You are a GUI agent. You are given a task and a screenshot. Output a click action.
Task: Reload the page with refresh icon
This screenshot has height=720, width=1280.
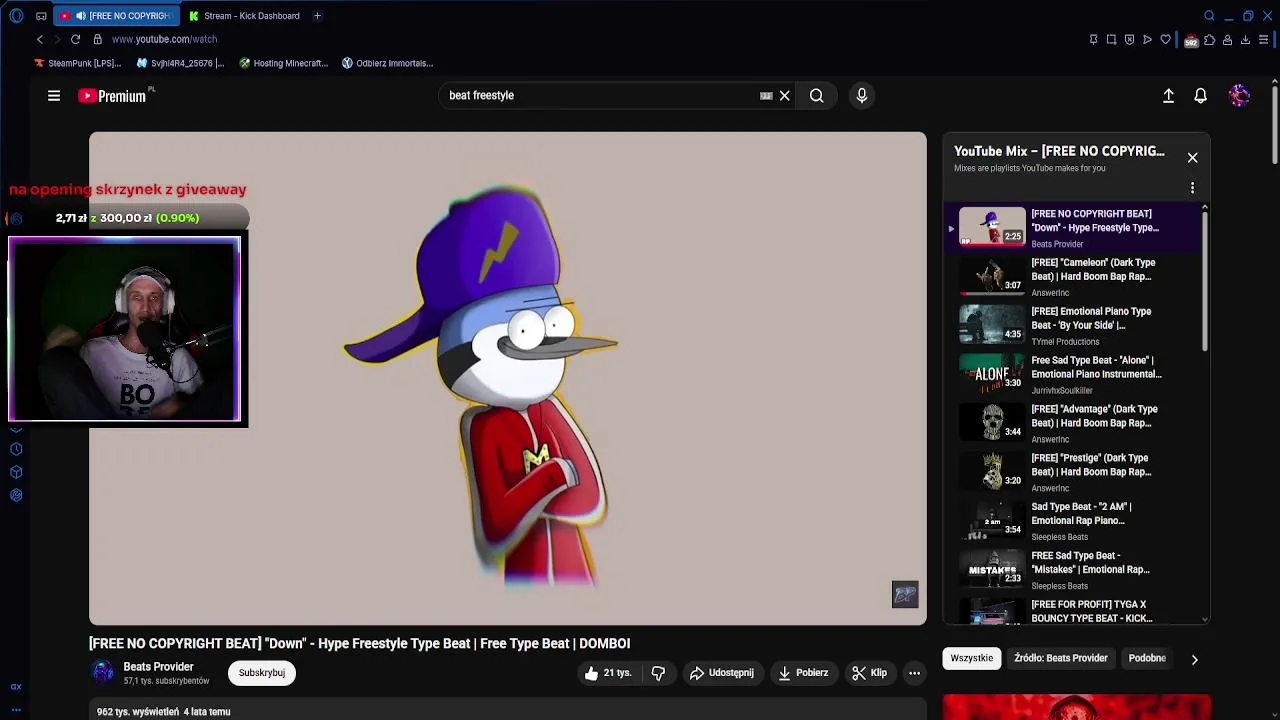(75, 39)
